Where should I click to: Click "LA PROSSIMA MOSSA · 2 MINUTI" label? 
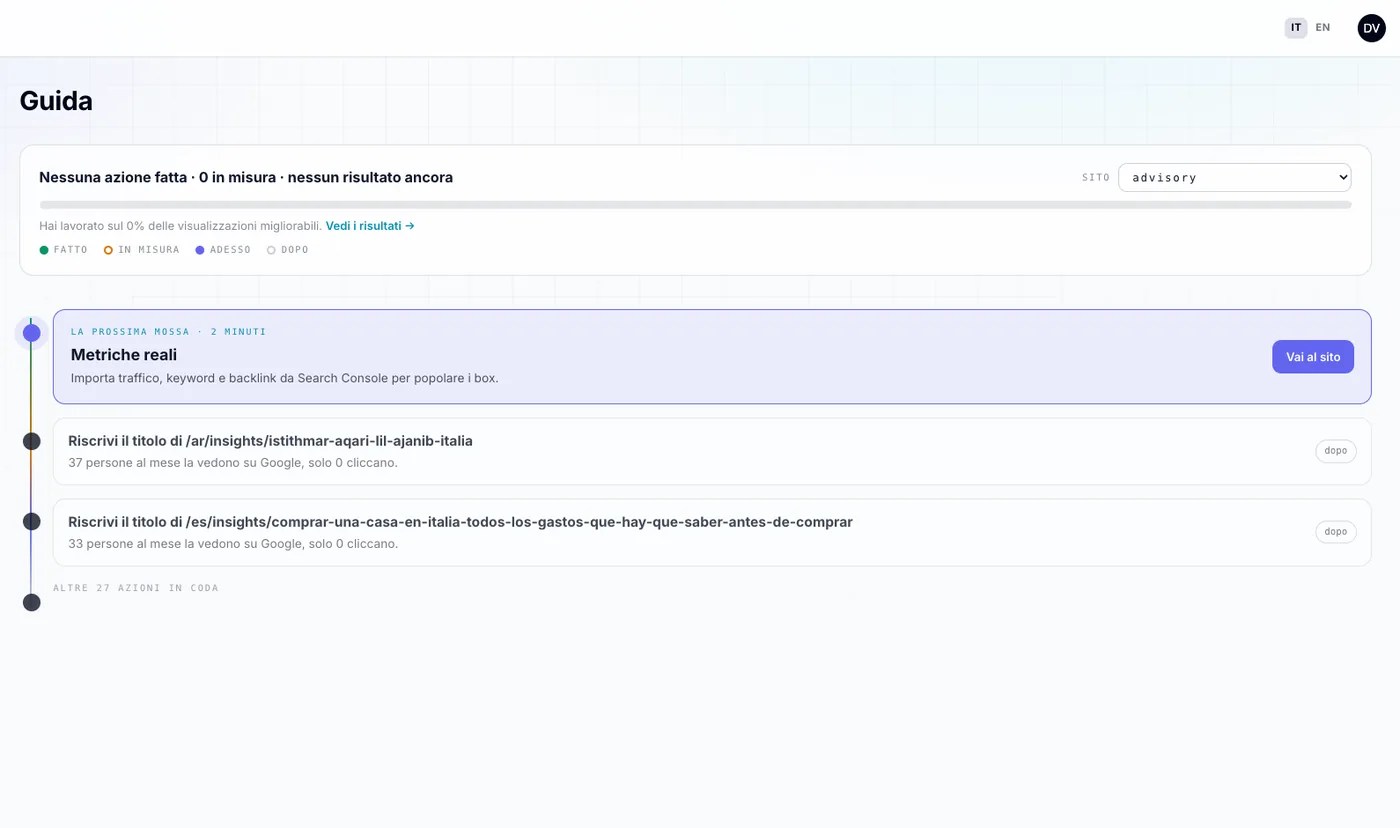click(169, 331)
